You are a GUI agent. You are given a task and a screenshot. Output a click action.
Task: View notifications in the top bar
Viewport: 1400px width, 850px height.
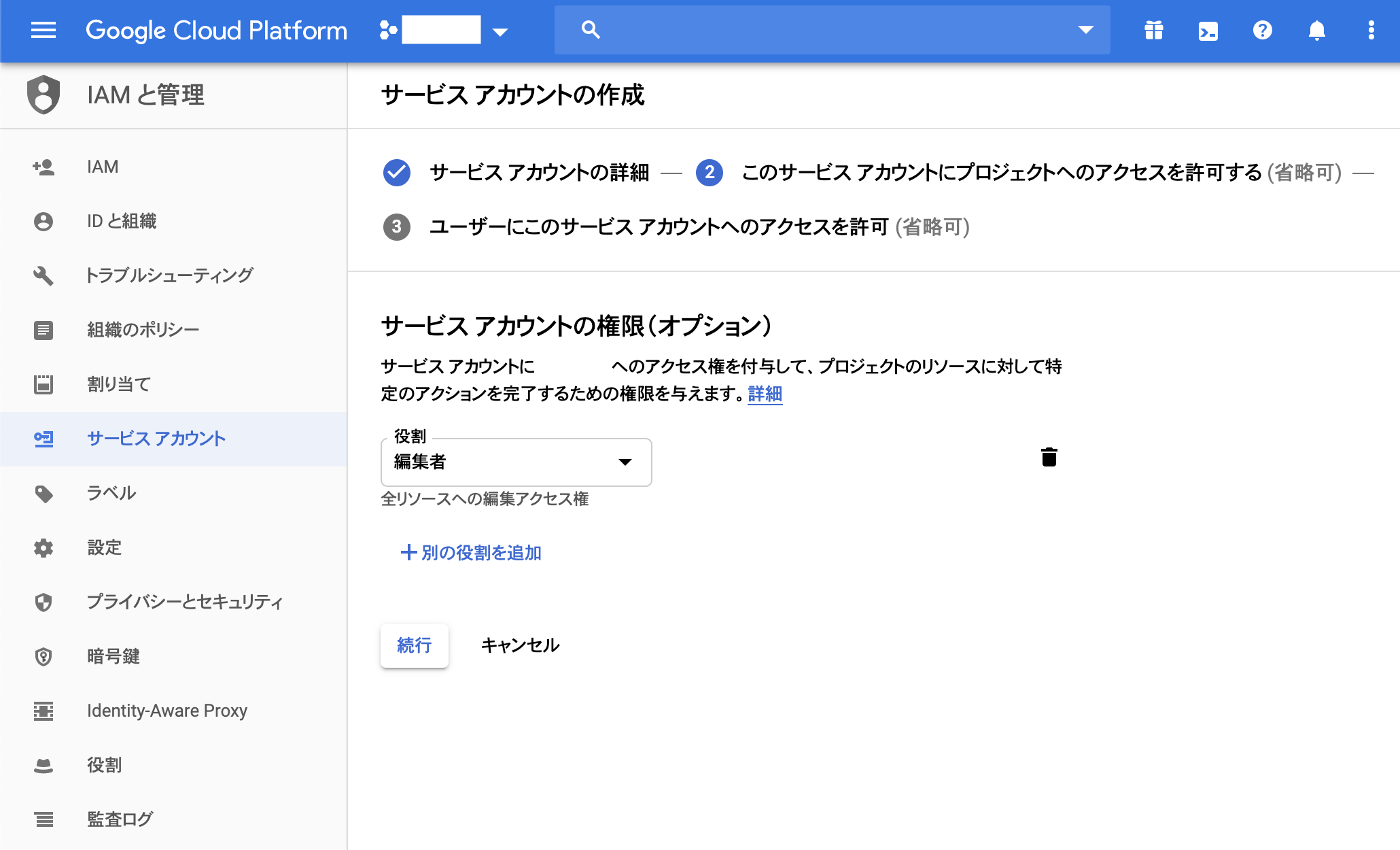pos(1316,29)
